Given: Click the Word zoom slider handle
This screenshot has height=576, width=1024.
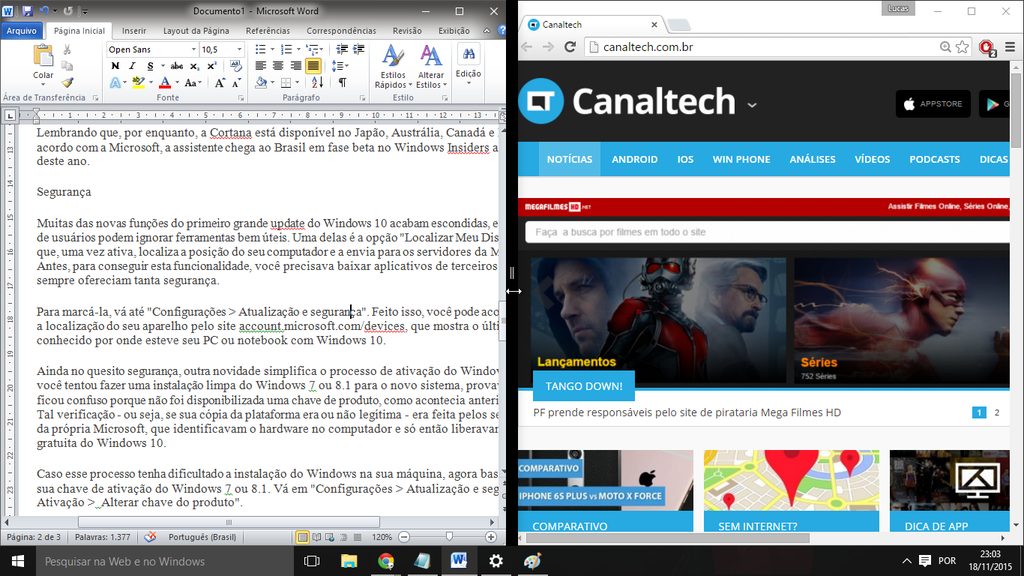Looking at the screenshot, I should click(x=449, y=537).
